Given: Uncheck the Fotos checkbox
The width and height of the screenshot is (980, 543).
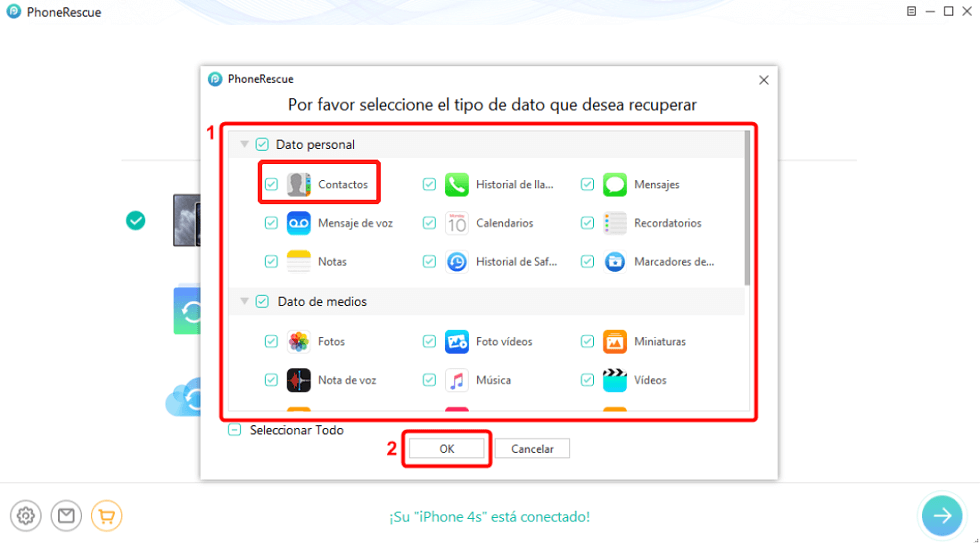Looking at the screenshot, I should click(271, 342).
